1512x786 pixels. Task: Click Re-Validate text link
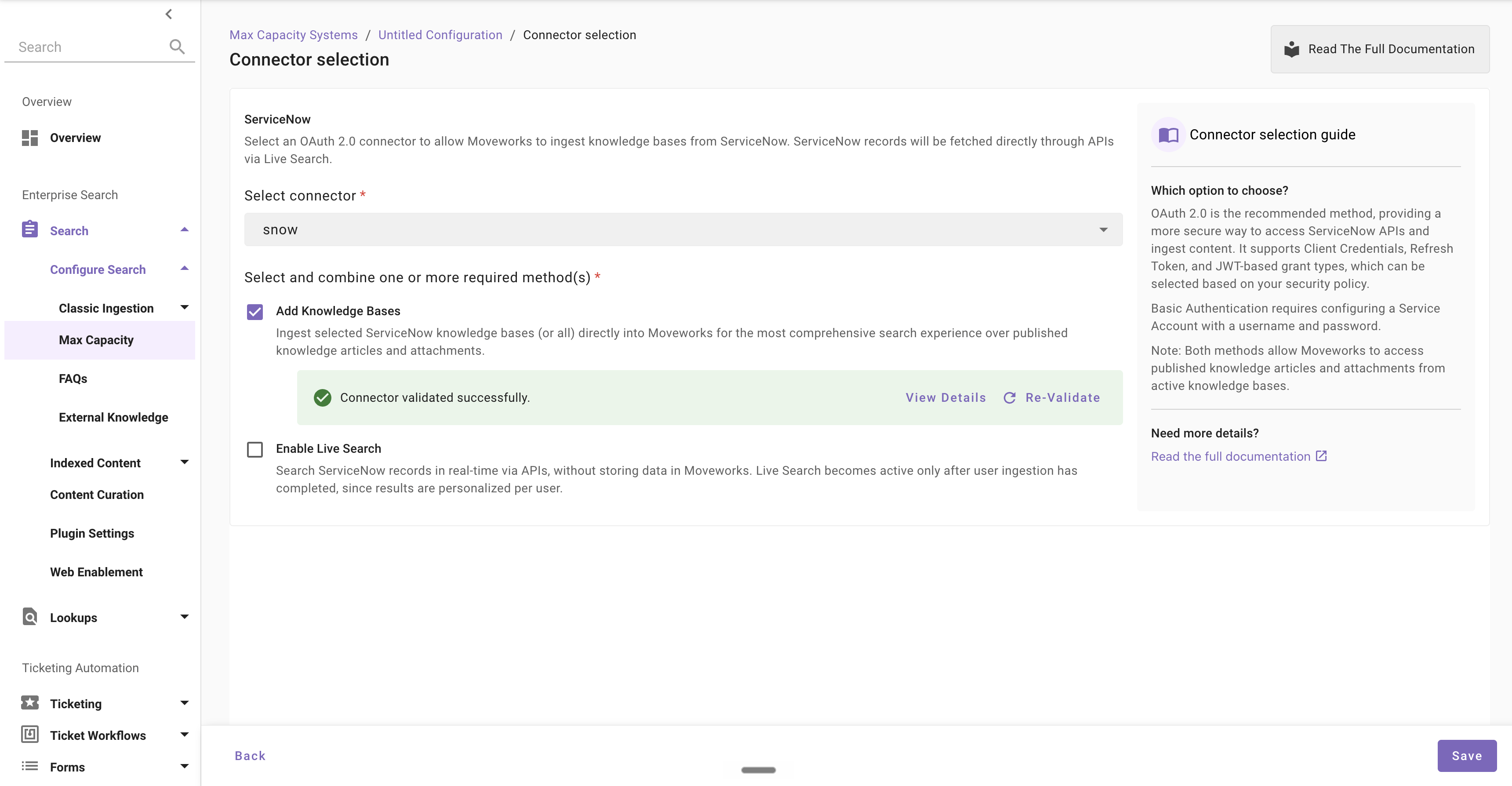pos(1062,397)
